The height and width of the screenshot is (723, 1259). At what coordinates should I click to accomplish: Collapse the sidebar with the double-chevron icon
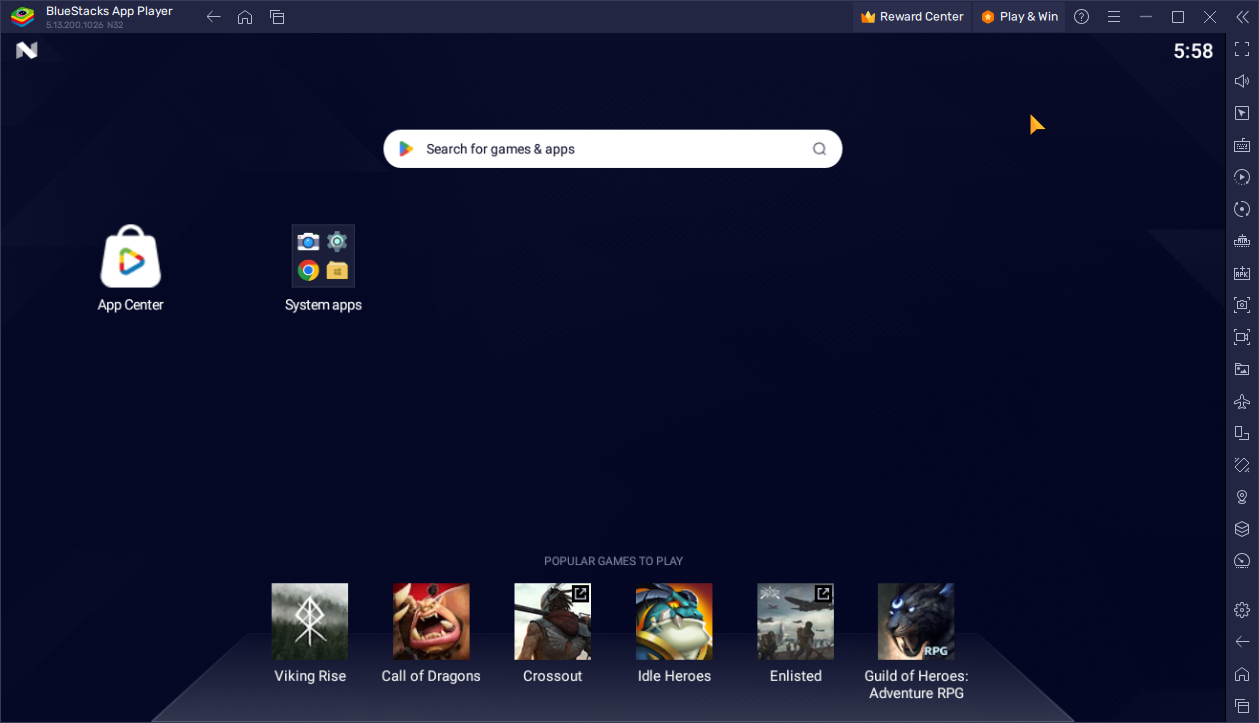[1242, 17]
